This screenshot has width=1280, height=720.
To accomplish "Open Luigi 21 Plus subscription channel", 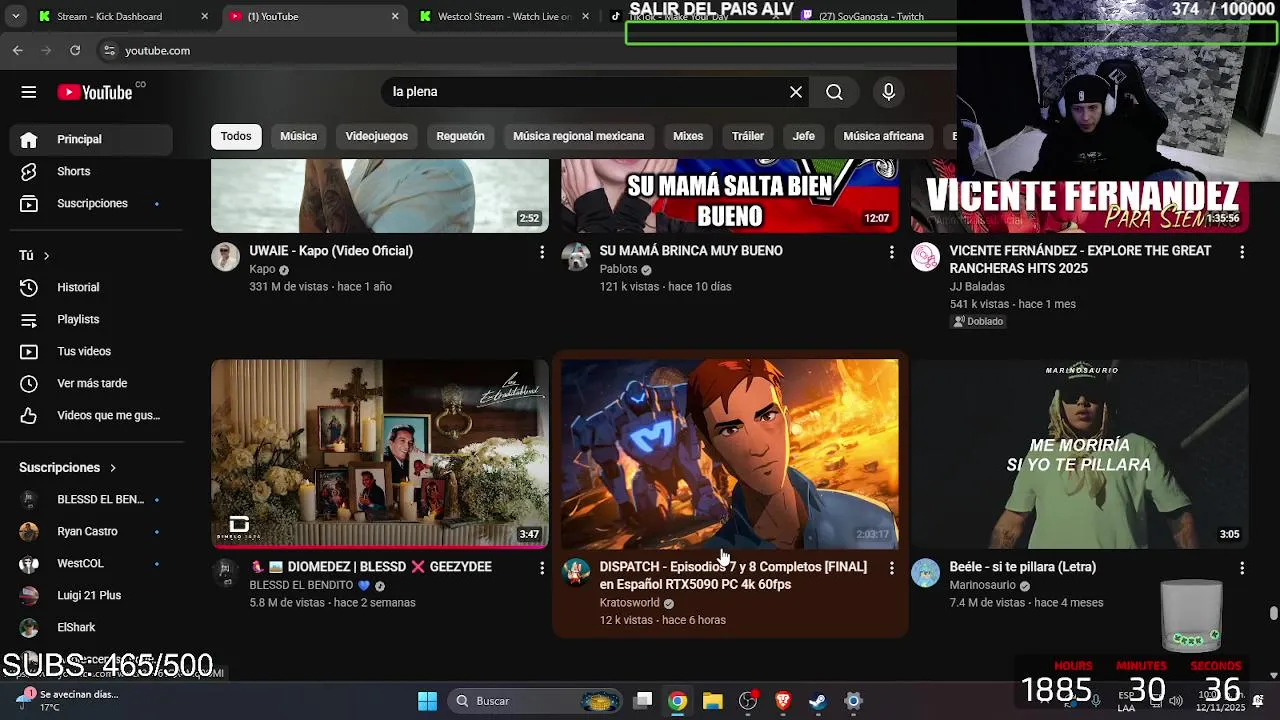I will tap(91, 595).
